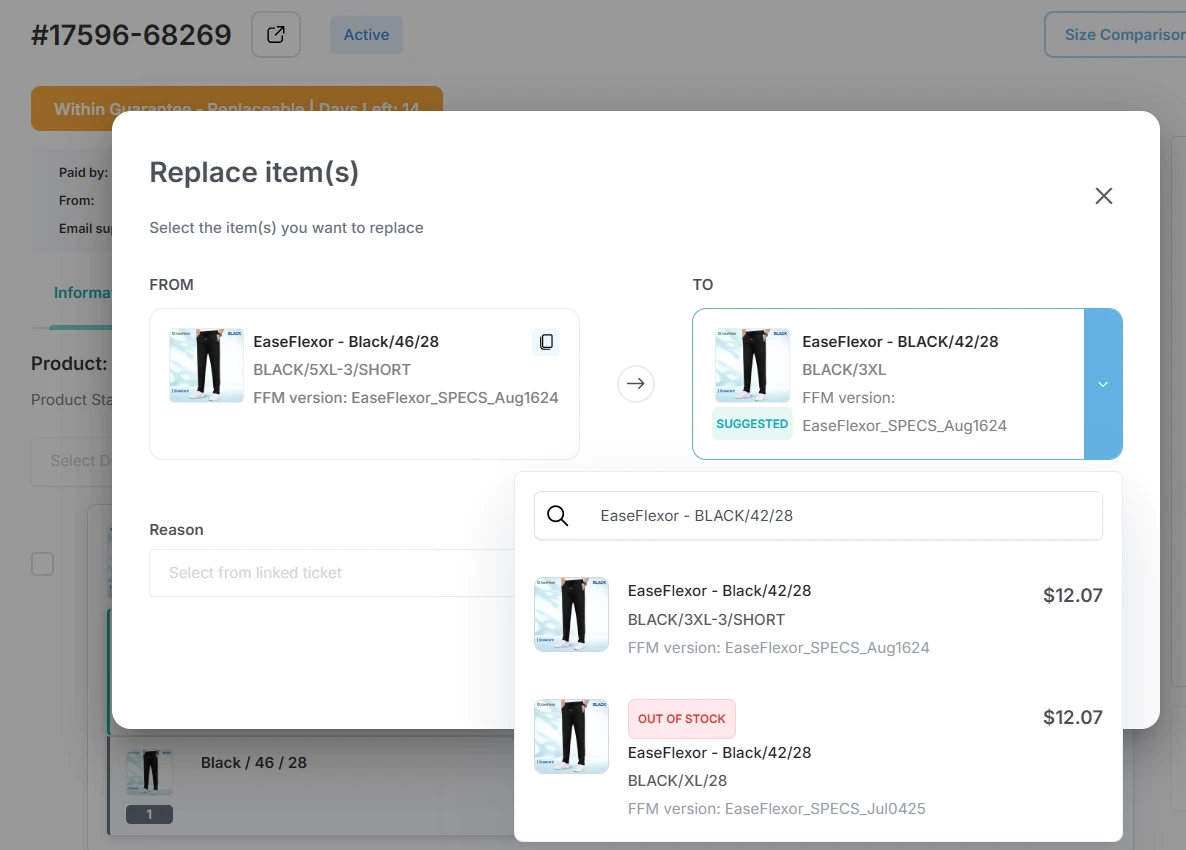The image size is (1186, 850).
Task: Open the Reason select from linked ticket dropdown
Action: (330, 573)
